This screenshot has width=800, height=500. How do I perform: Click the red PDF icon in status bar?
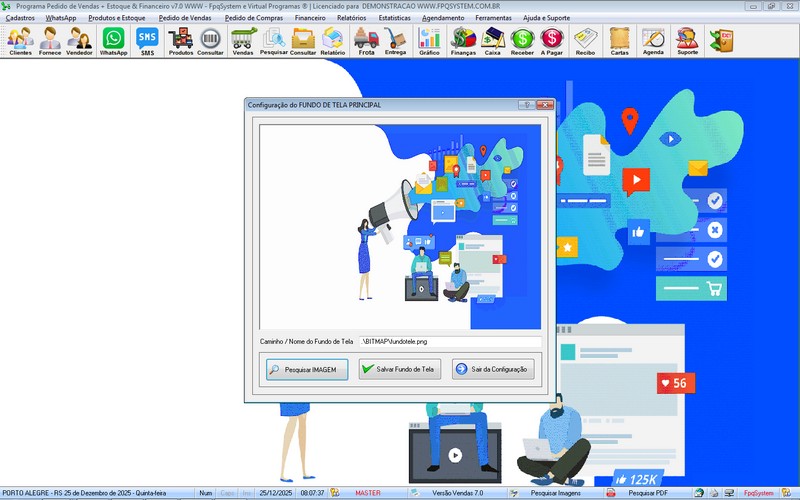[610, 493]
